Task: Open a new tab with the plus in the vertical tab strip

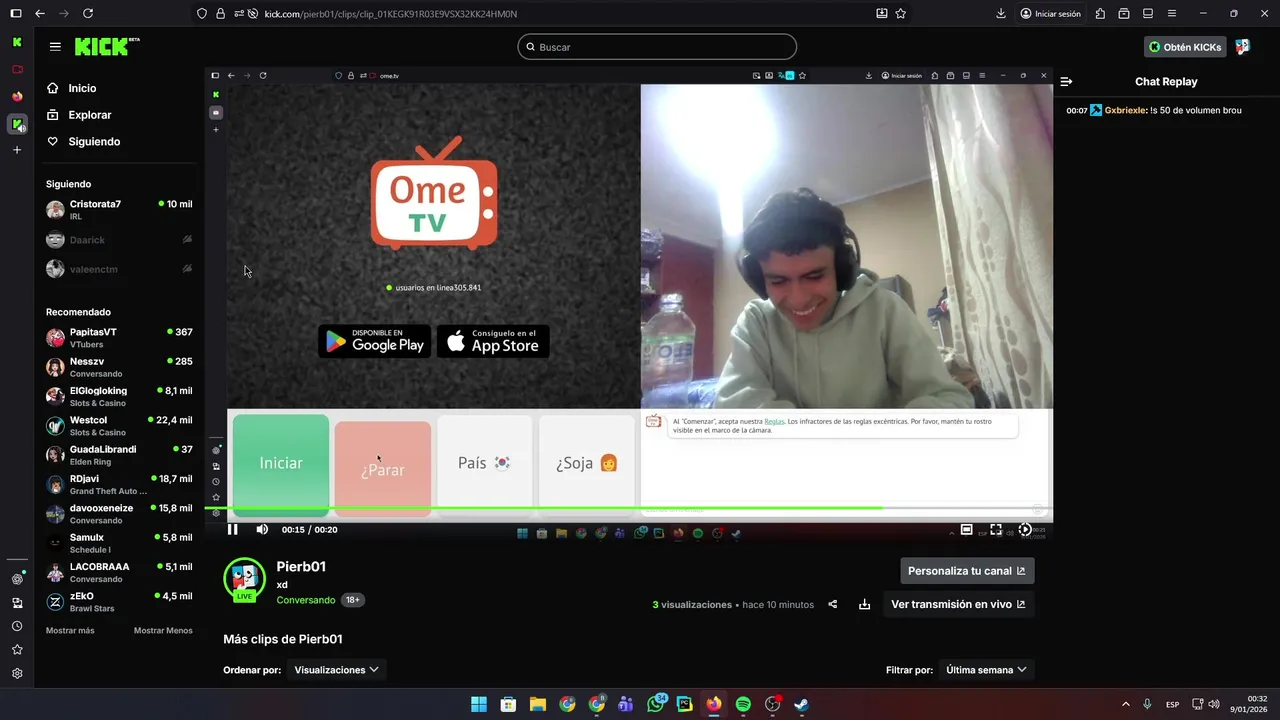Action: pos(17,150)
